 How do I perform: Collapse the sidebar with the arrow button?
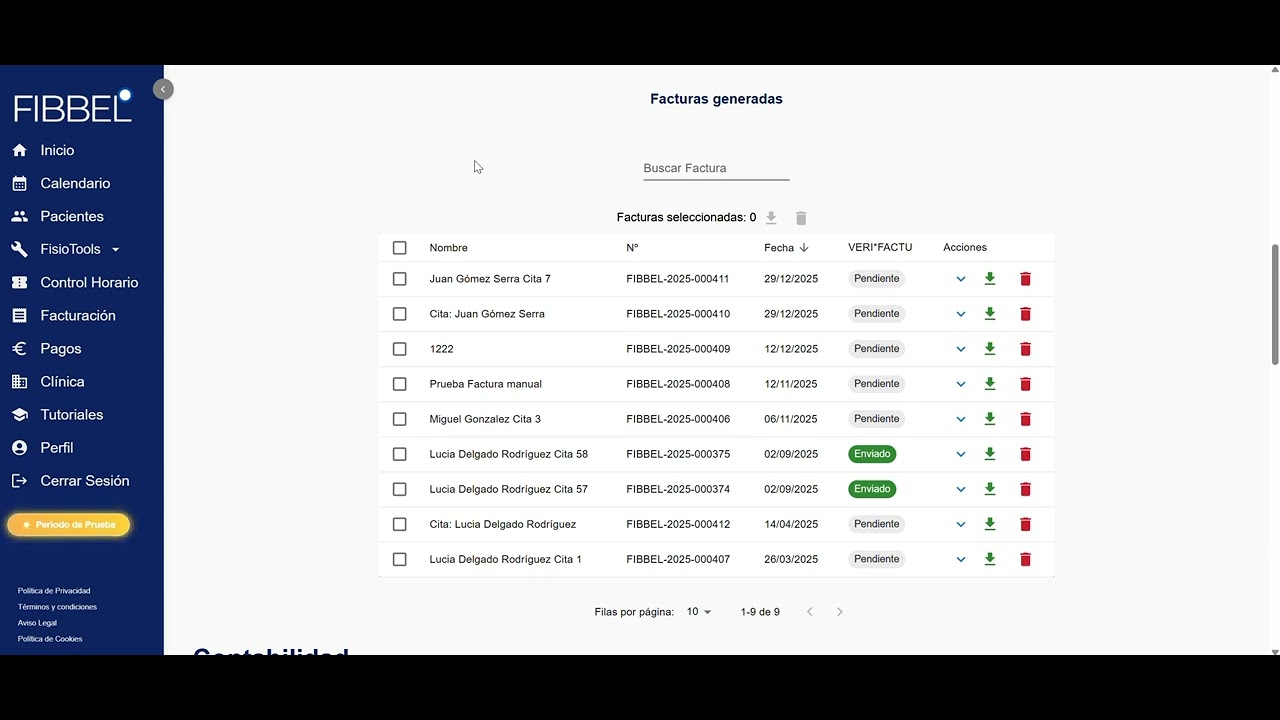(x=163, y=89)
